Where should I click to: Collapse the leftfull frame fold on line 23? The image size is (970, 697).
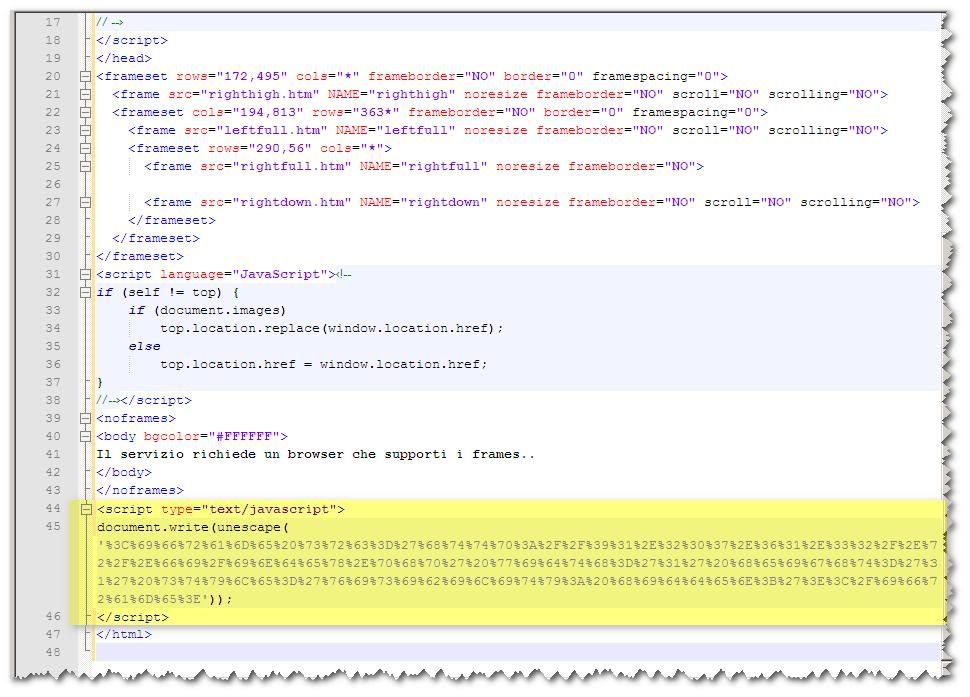coord(86,130)
